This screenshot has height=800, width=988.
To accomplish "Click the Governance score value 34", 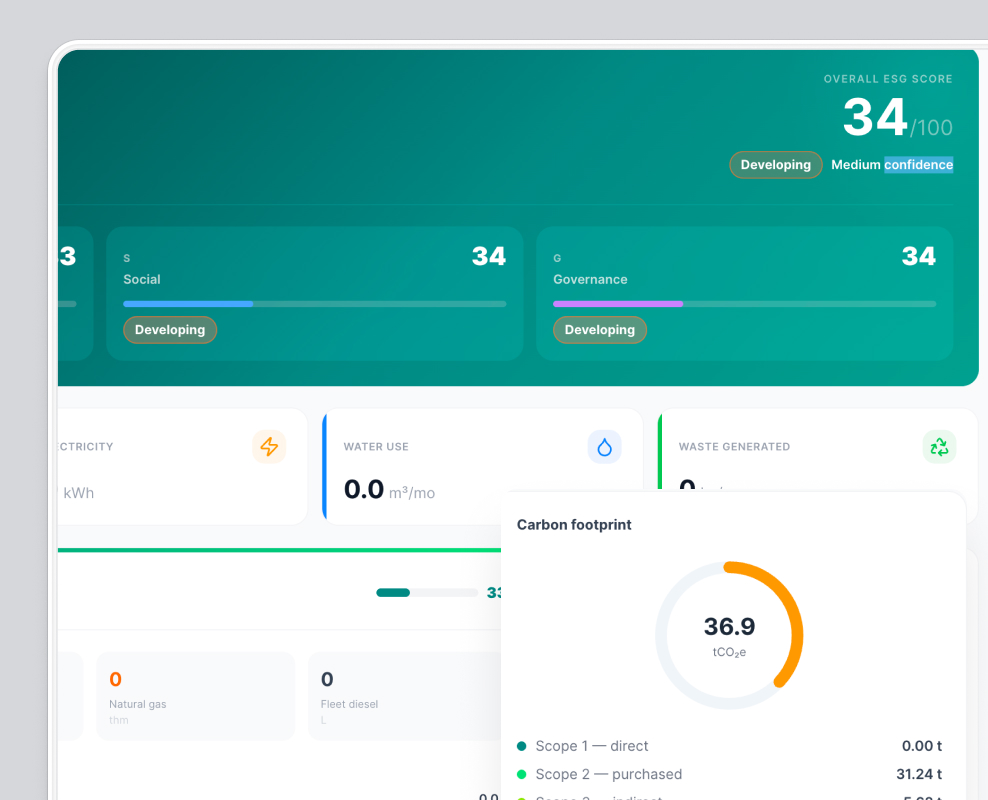I will (919, 256).
